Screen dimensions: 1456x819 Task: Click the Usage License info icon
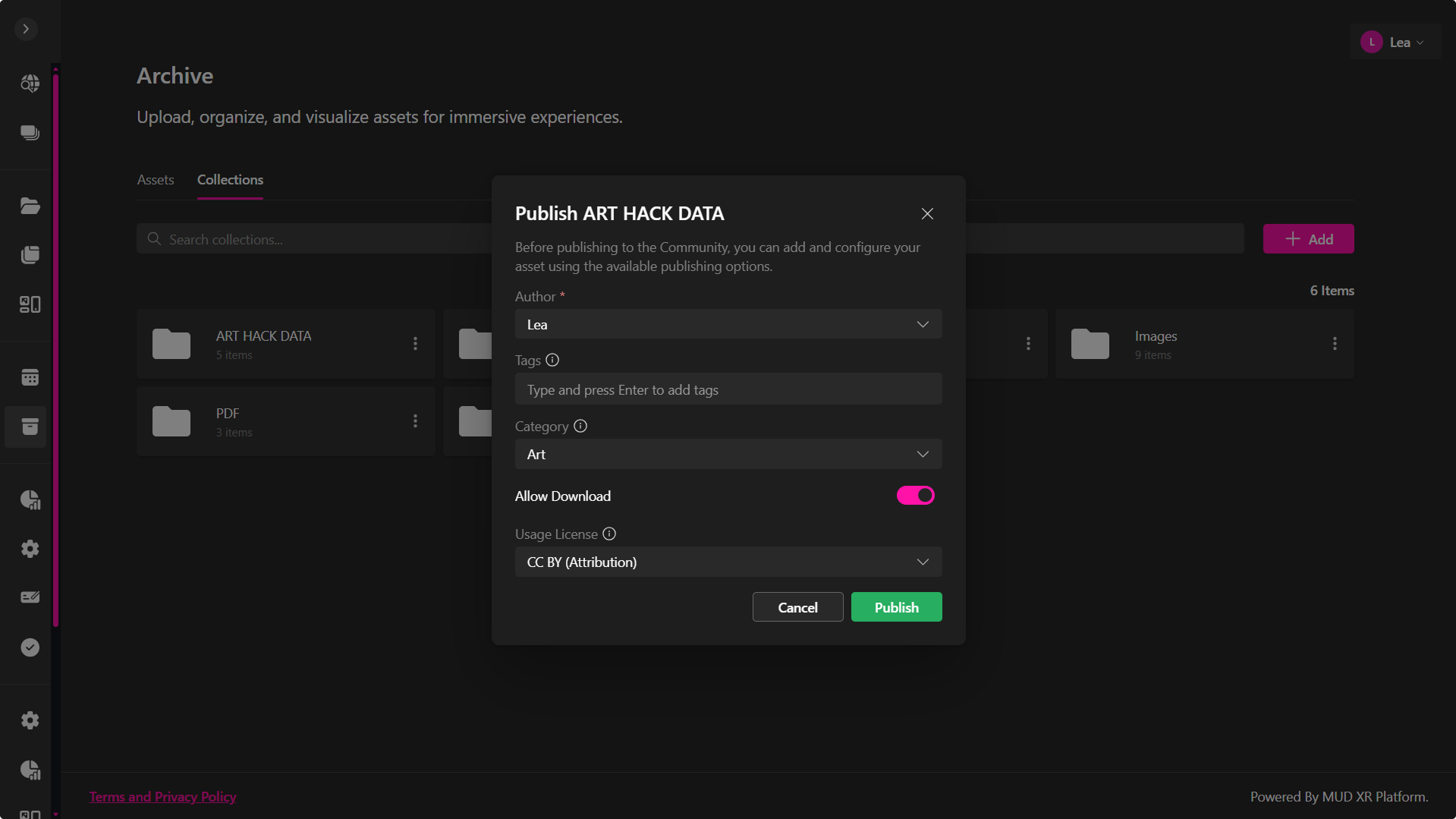(609, 534)
